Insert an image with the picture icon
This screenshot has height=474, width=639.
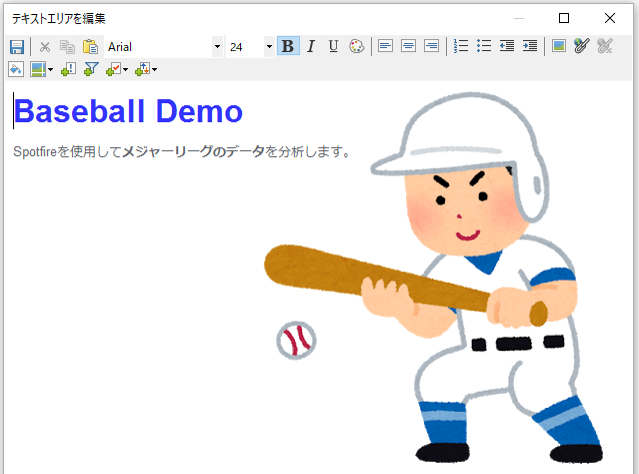pyautogui.click(x=559, y=46)
